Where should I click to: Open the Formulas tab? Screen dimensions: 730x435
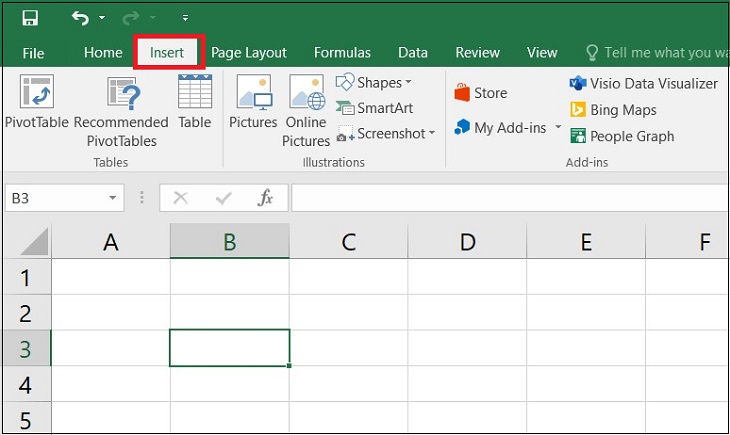(342, 53)
